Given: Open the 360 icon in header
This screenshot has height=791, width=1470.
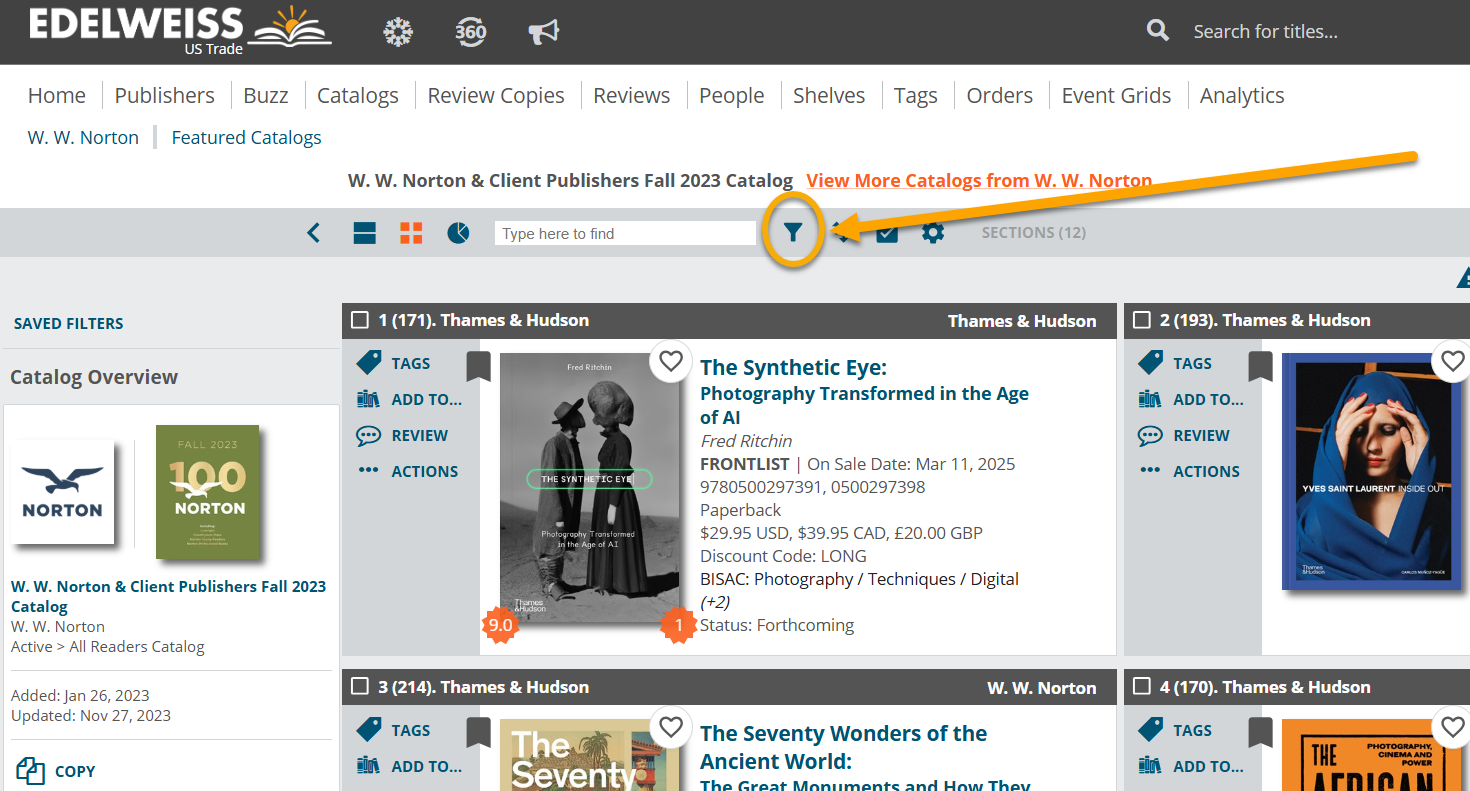Looking at the screenshot, I should tap(470, 32).
